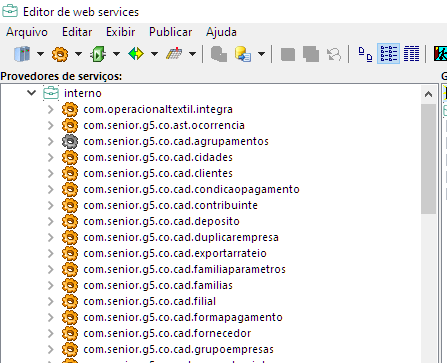Click gear icon of cad.duplicarempresa

pyautogui.click(x=70, y=237)
